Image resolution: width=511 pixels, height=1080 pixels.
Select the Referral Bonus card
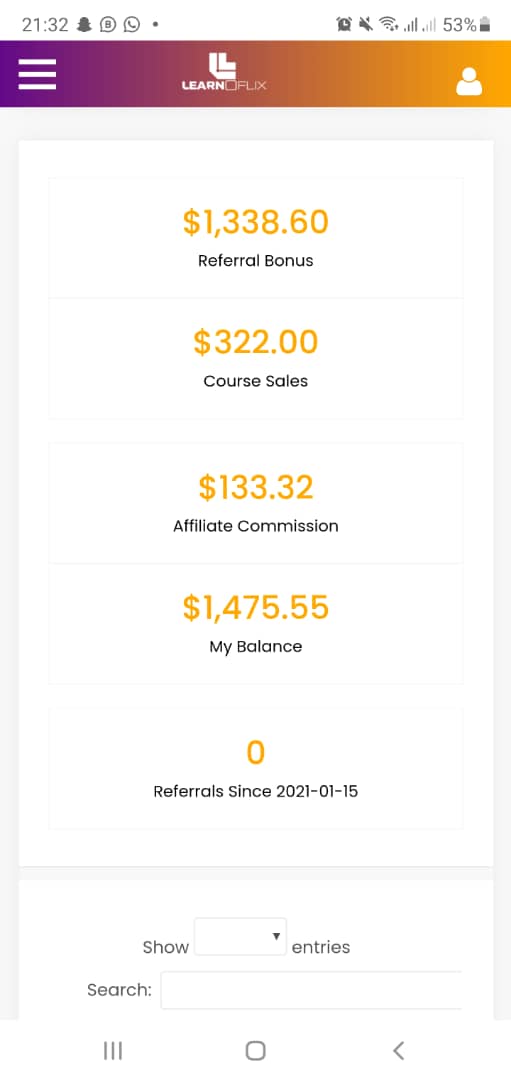pyautogui.click(x=256, y=238)
